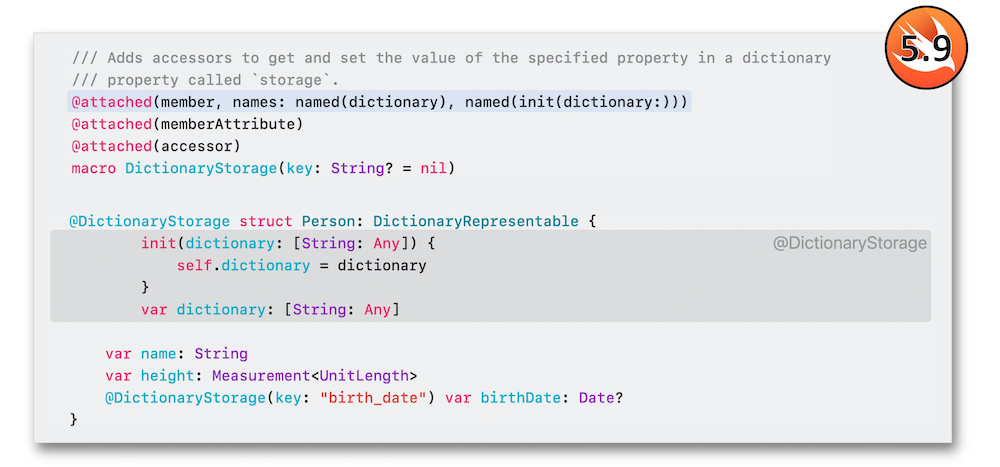
Task: Click the var name: String property
Action: (177, 353)
